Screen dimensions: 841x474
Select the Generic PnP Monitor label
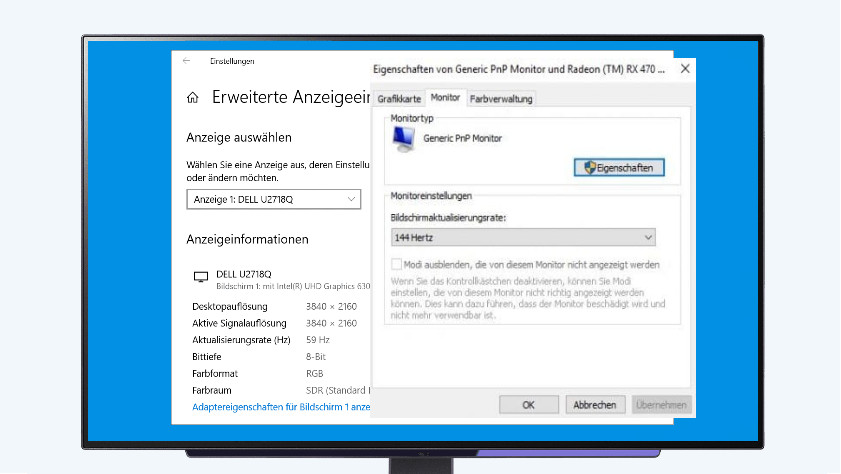click(463, 139)
